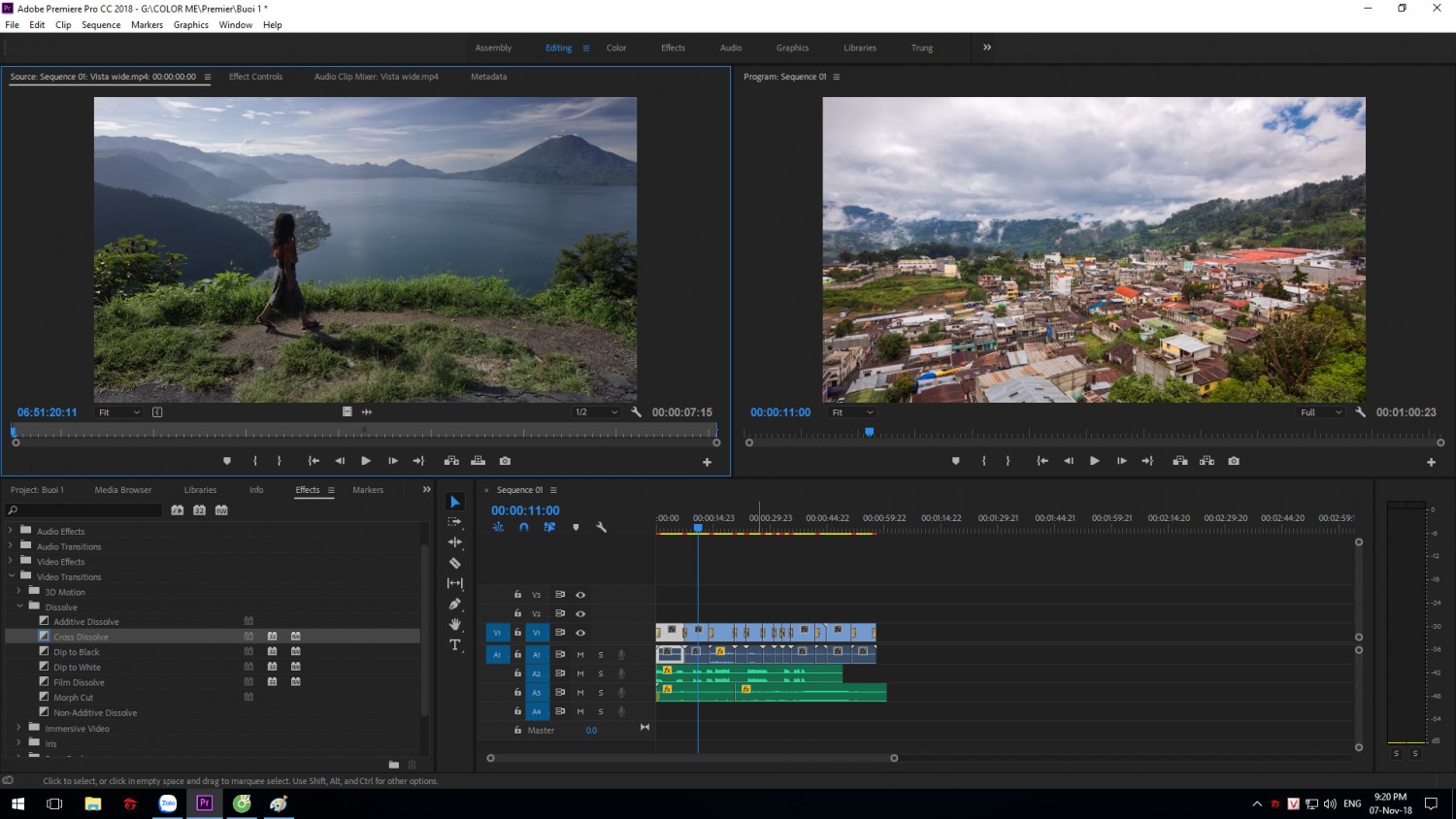The image size is (1456, 819).
Task: Pick the Hand tool
Action: [454, 624]
